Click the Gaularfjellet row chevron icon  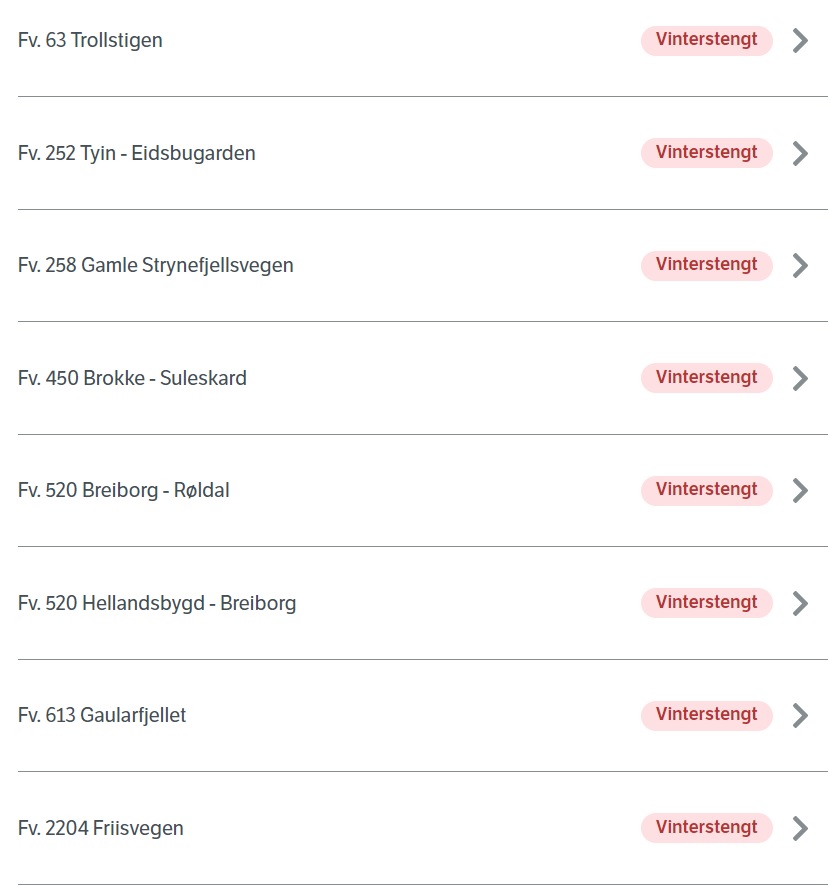(x=800, y=716)
